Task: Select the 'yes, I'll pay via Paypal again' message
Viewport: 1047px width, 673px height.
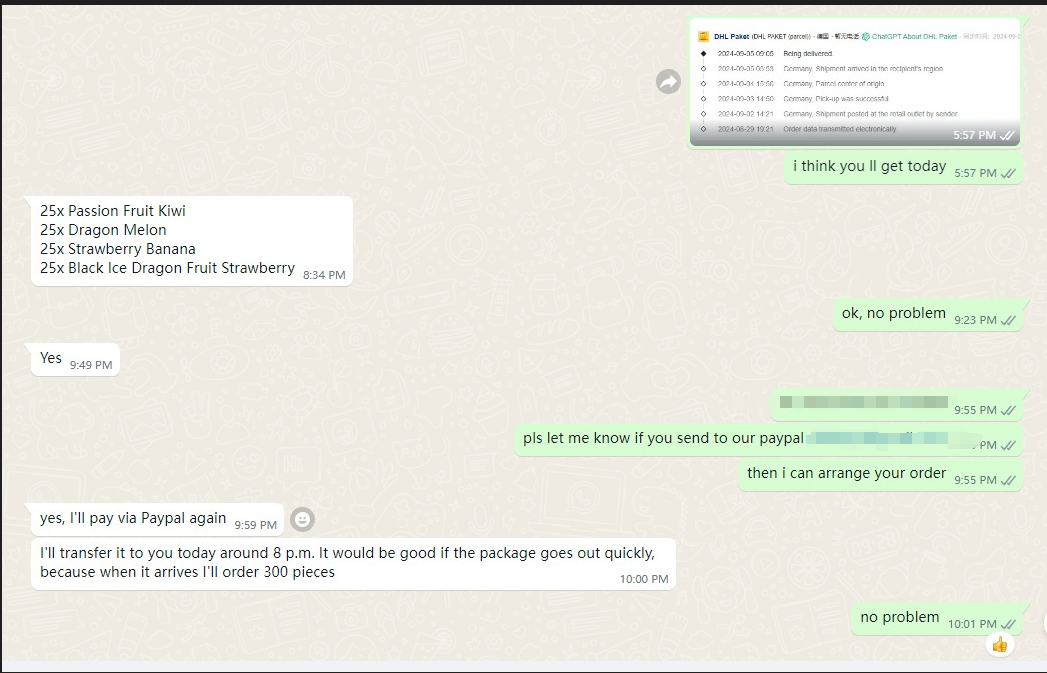Action: click(133, 519)
